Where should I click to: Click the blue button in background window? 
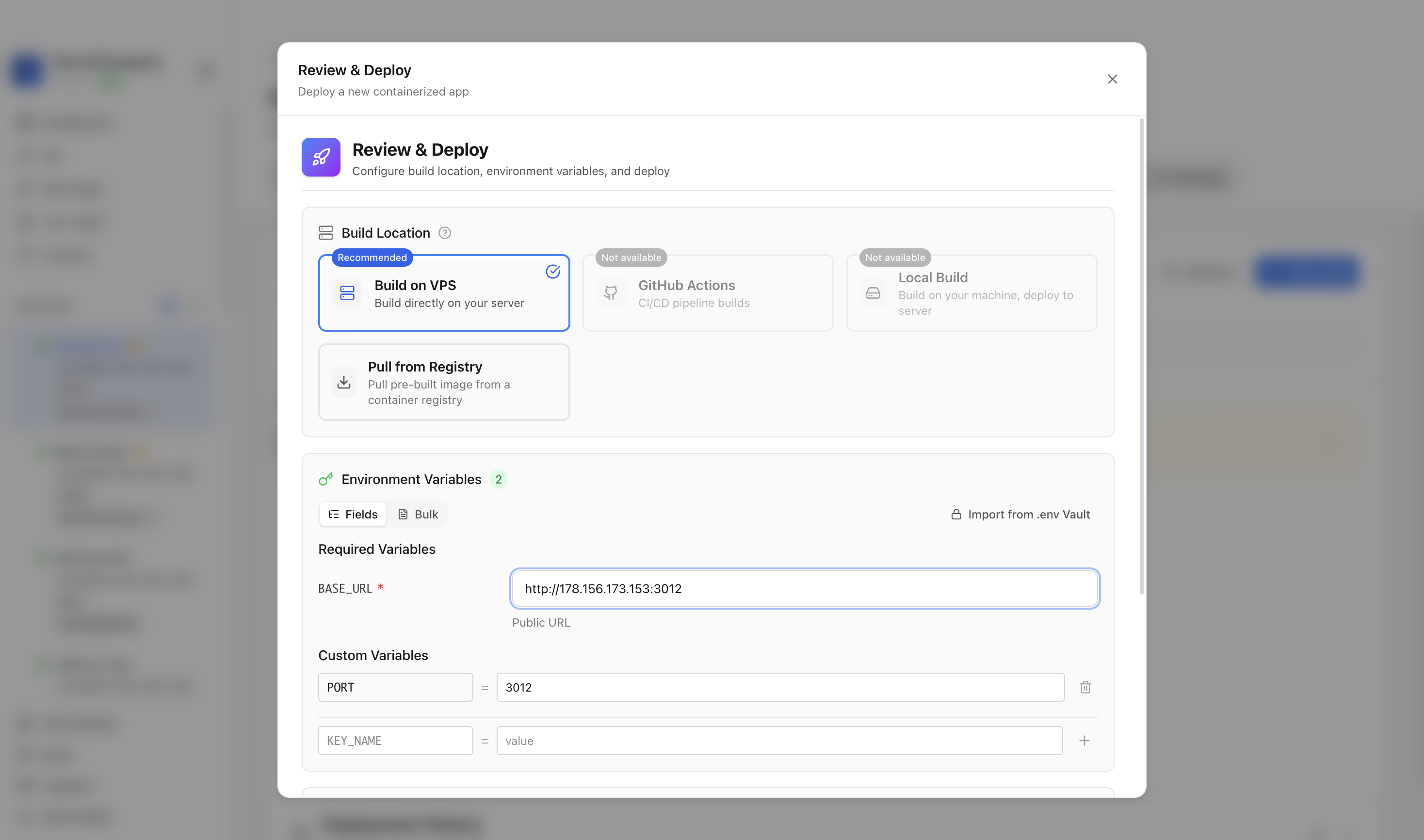pyautogui.click(x=1307, y=272)
